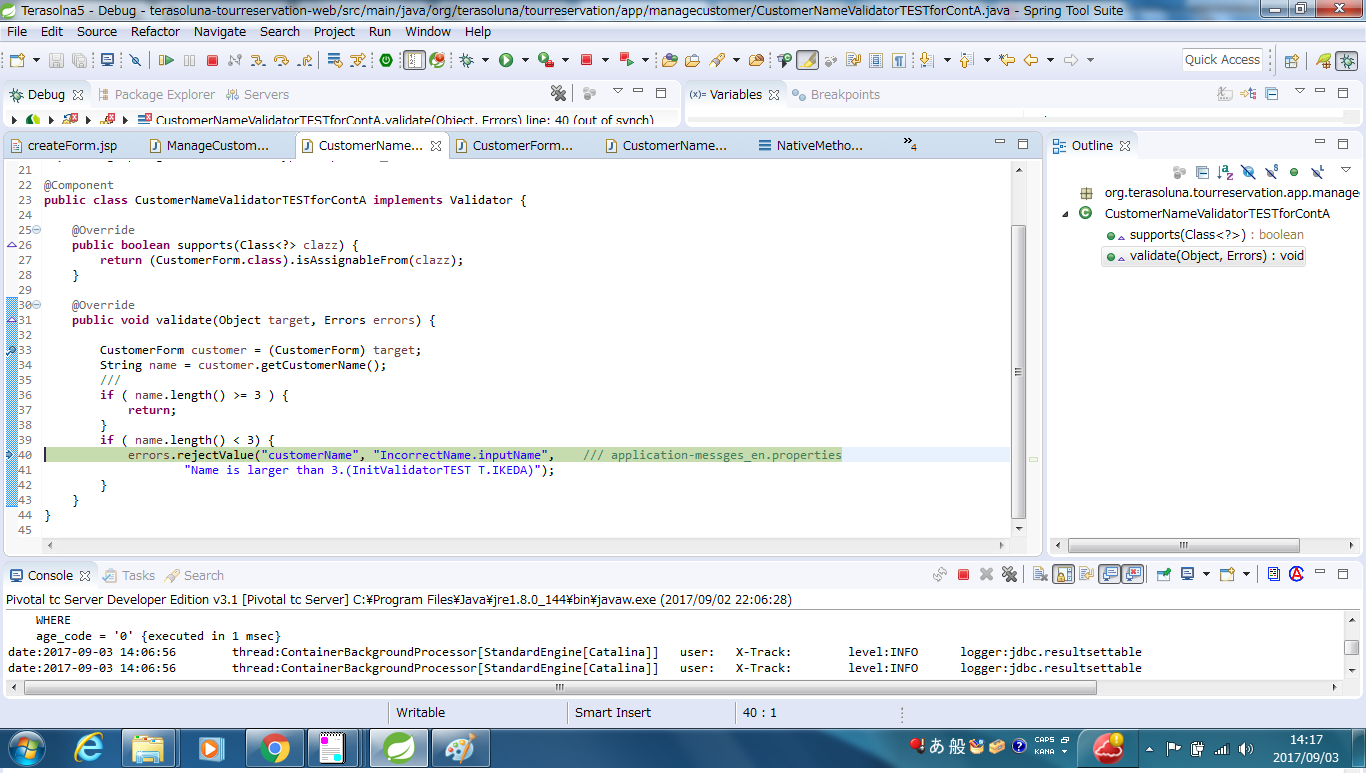Click the Back navigation arrow icon
This screenshot has height=773, width=1366.
(x=1030, y=60)
